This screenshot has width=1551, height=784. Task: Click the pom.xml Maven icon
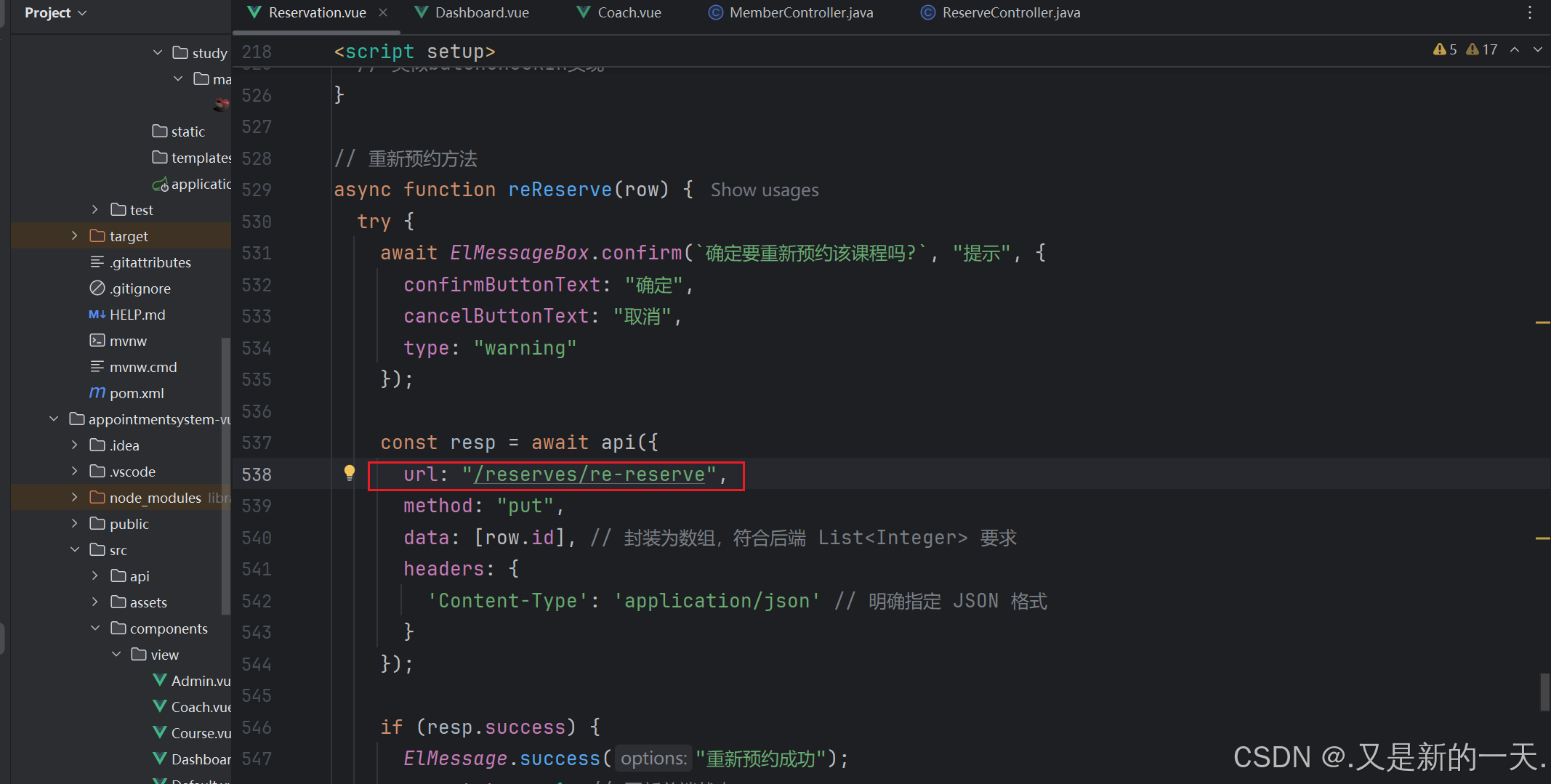point(97,393)
